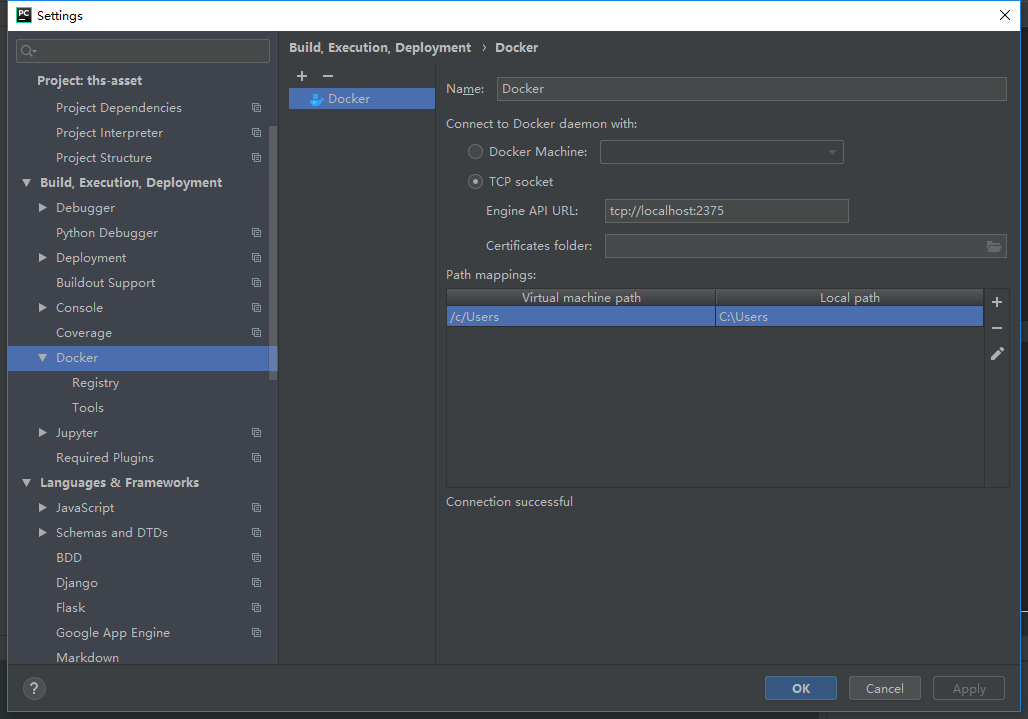Viewport: 1028px width, 719px height.
Task: Open the BDD settings page
Action: (x=69, y=558)
